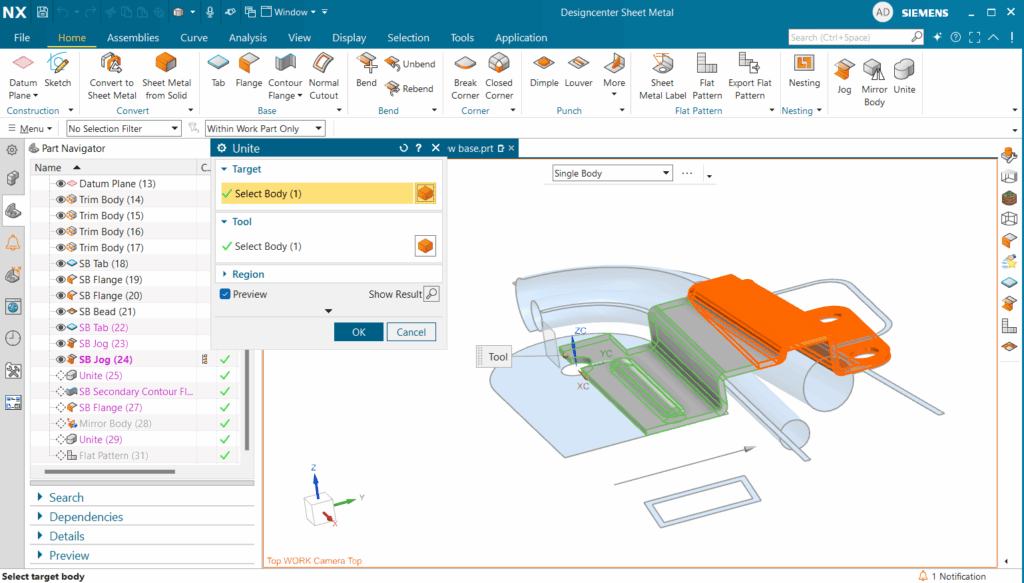
Task: Click the command Search input field
Action: coord(848,37)
